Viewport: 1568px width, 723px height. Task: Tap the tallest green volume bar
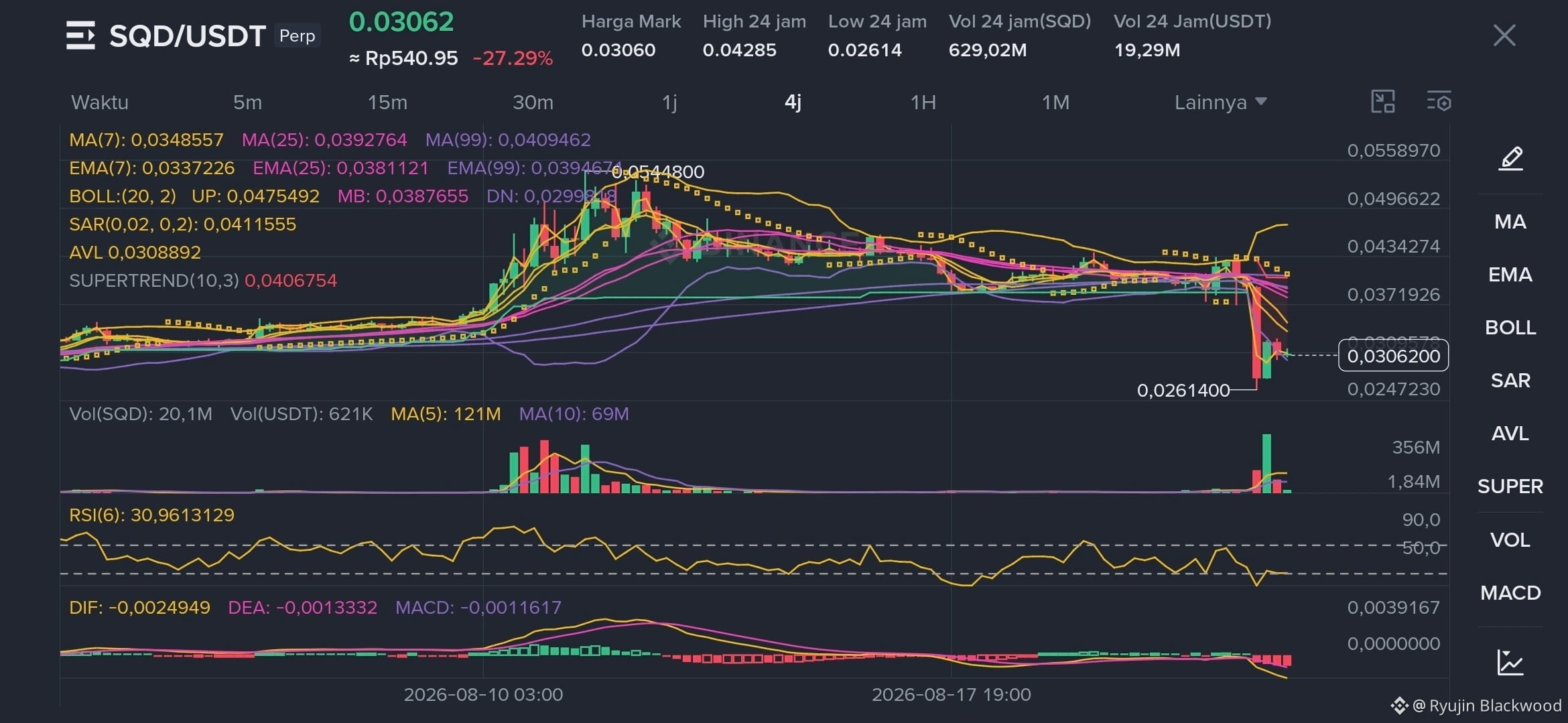1266,464
